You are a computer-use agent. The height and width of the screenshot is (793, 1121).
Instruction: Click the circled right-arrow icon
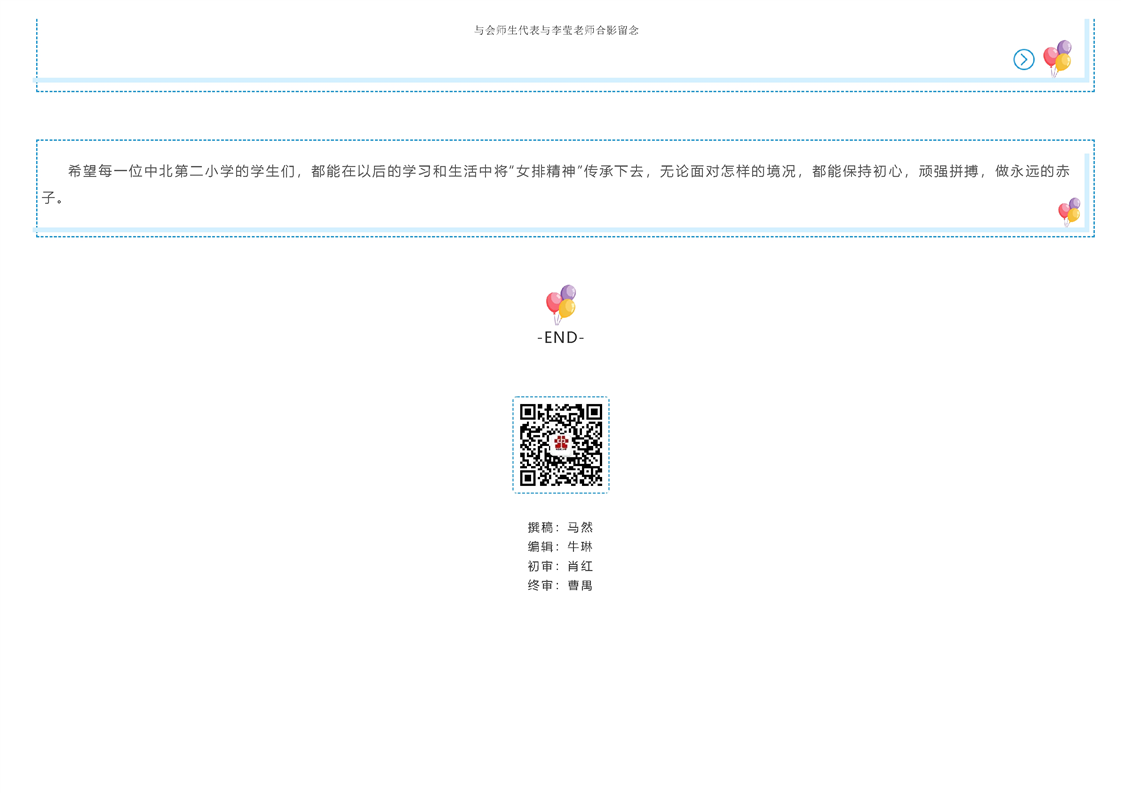[1023, 59]
